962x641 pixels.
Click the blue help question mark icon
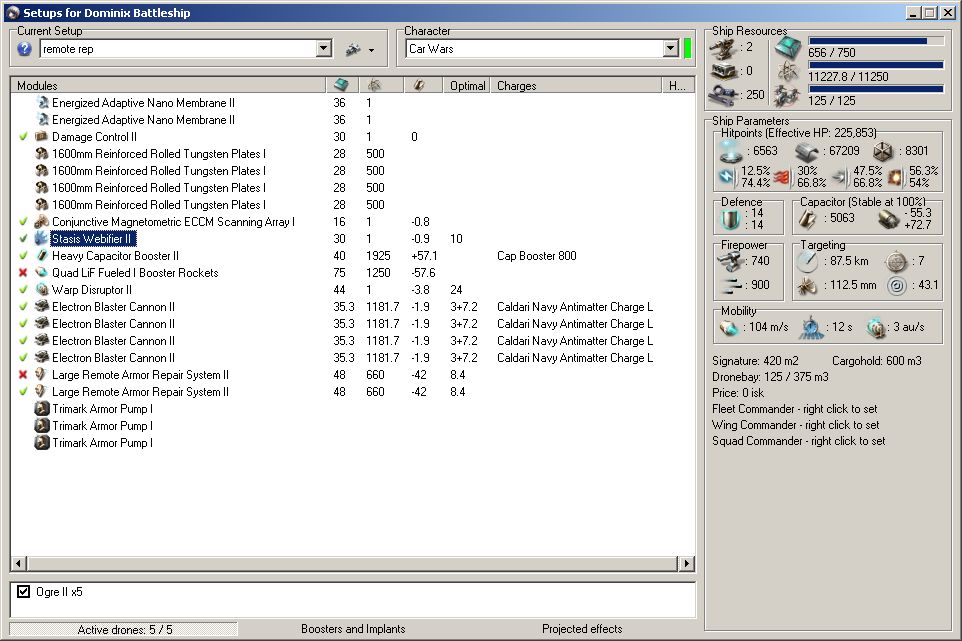click(x=25, y=49)
